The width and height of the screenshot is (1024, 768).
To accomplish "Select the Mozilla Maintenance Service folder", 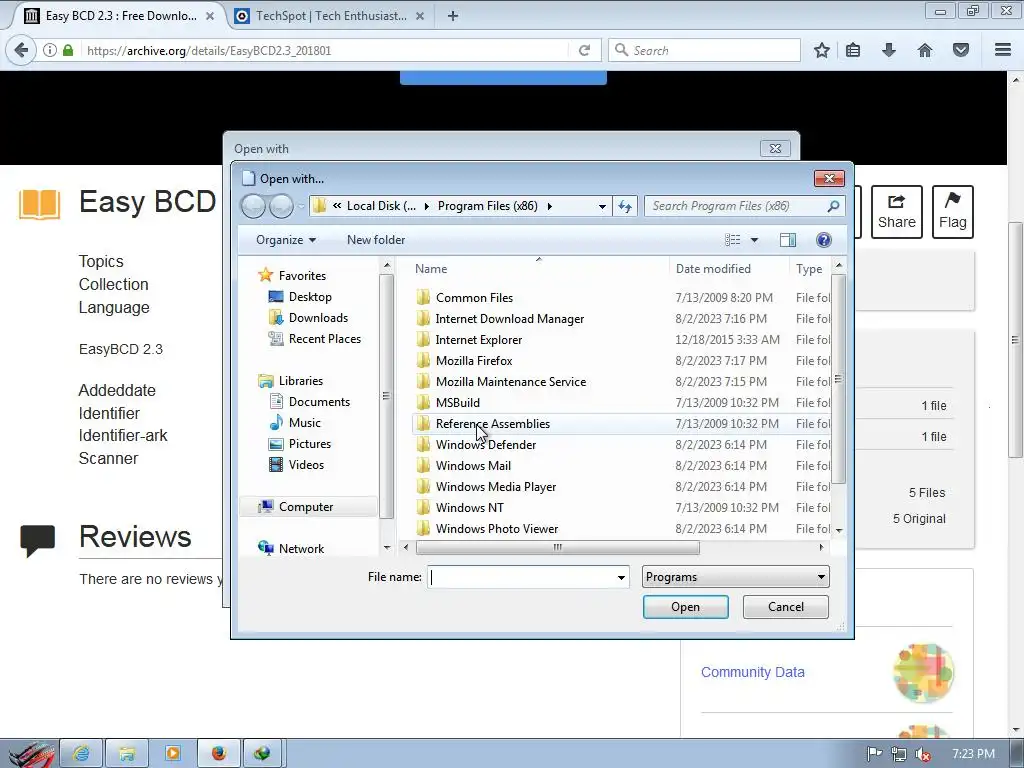I will 511,381.
